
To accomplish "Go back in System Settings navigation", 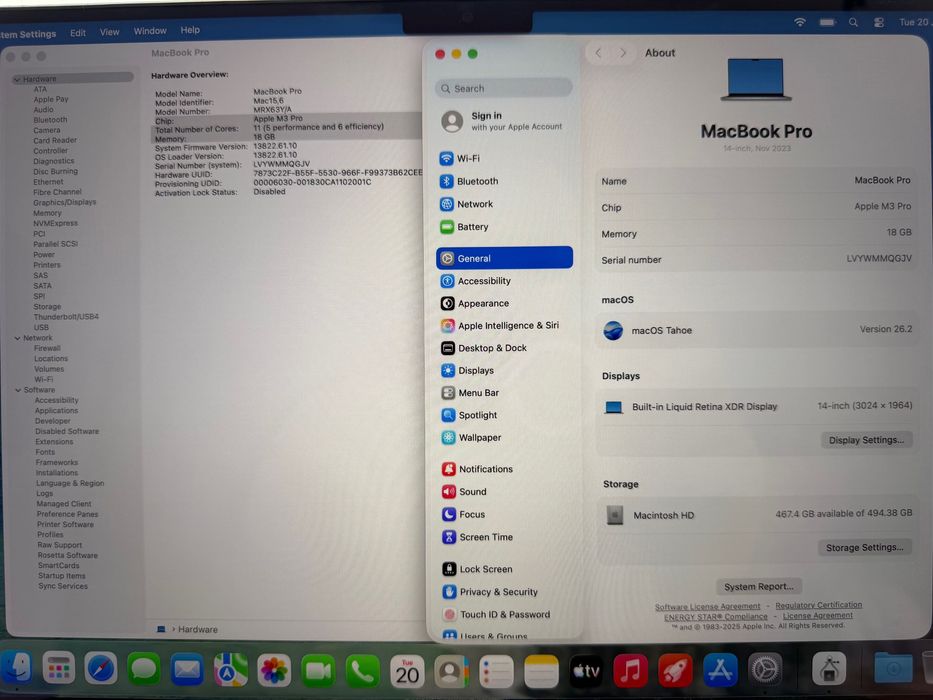I will [x=599, y=53].
